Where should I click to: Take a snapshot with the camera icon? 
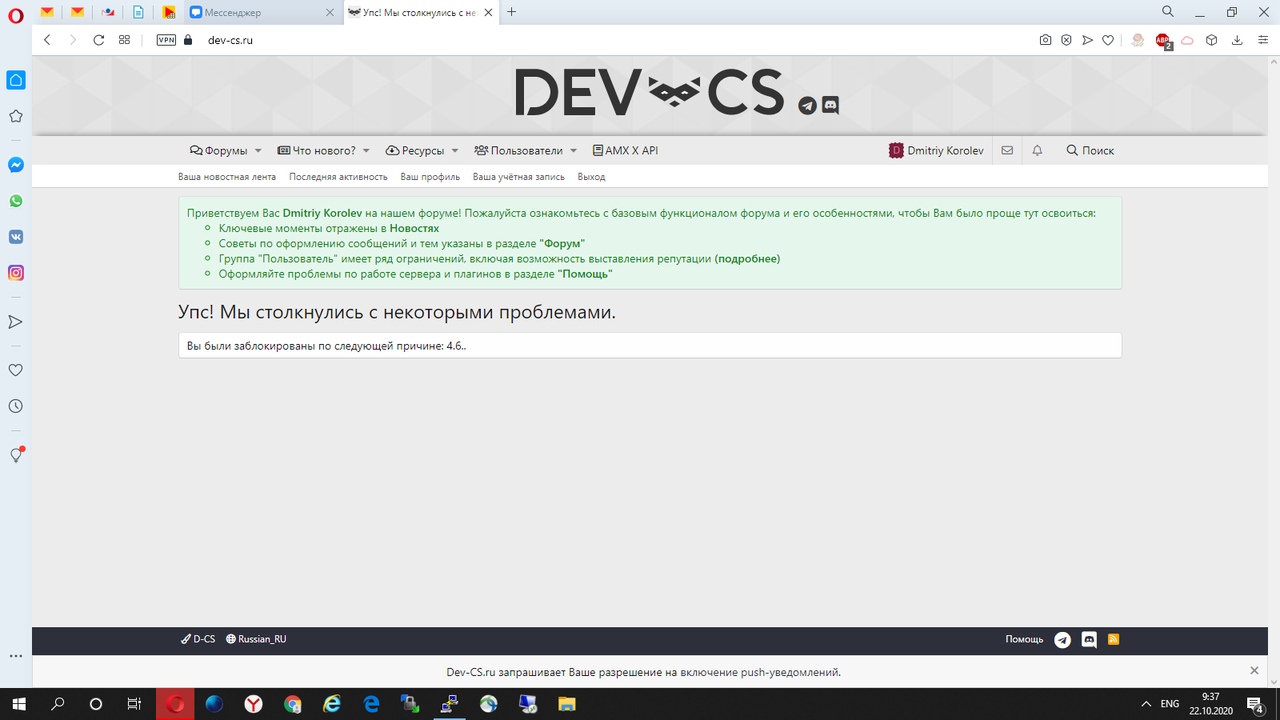[1045, 40]
